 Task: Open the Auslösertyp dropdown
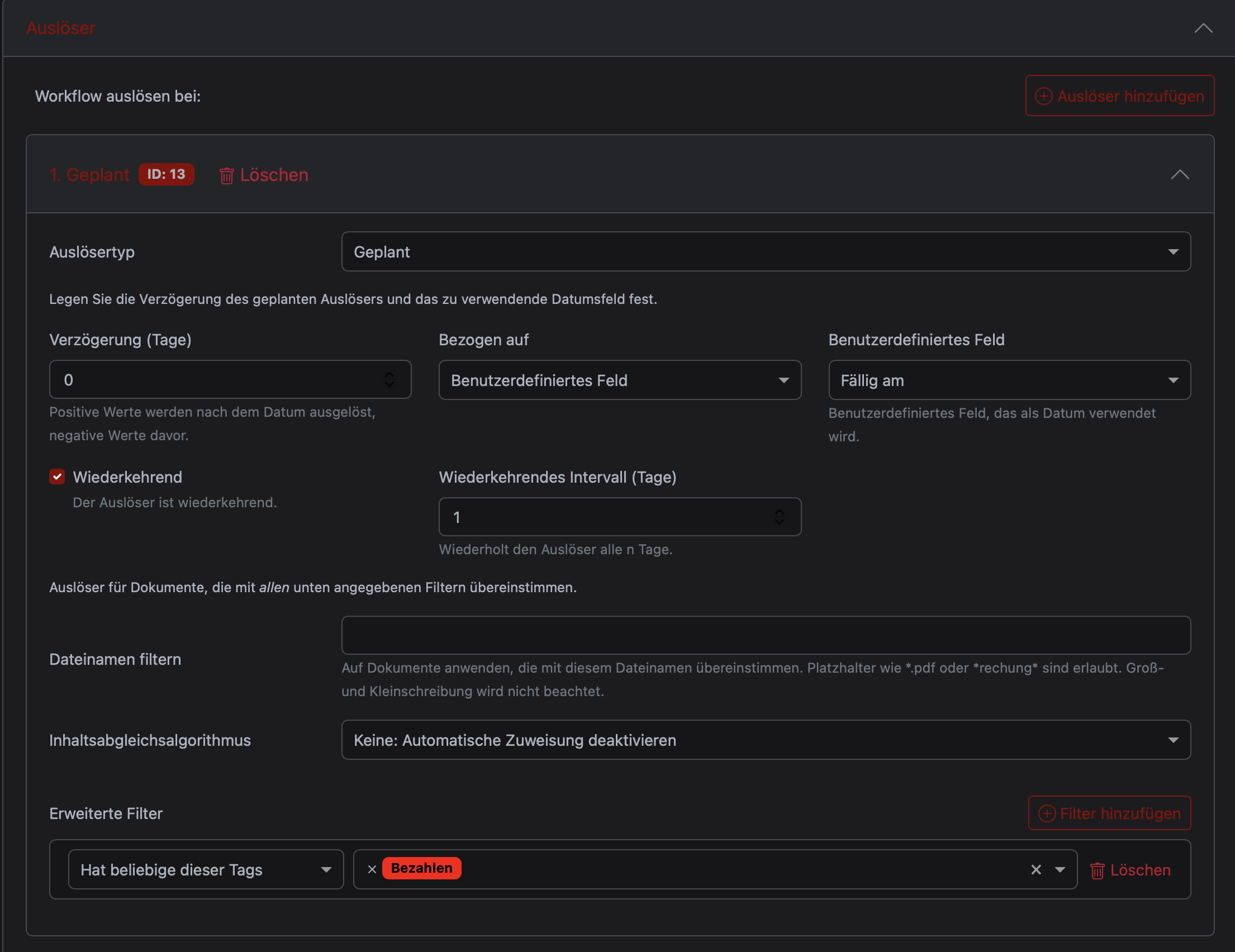[x=765, y=251]
